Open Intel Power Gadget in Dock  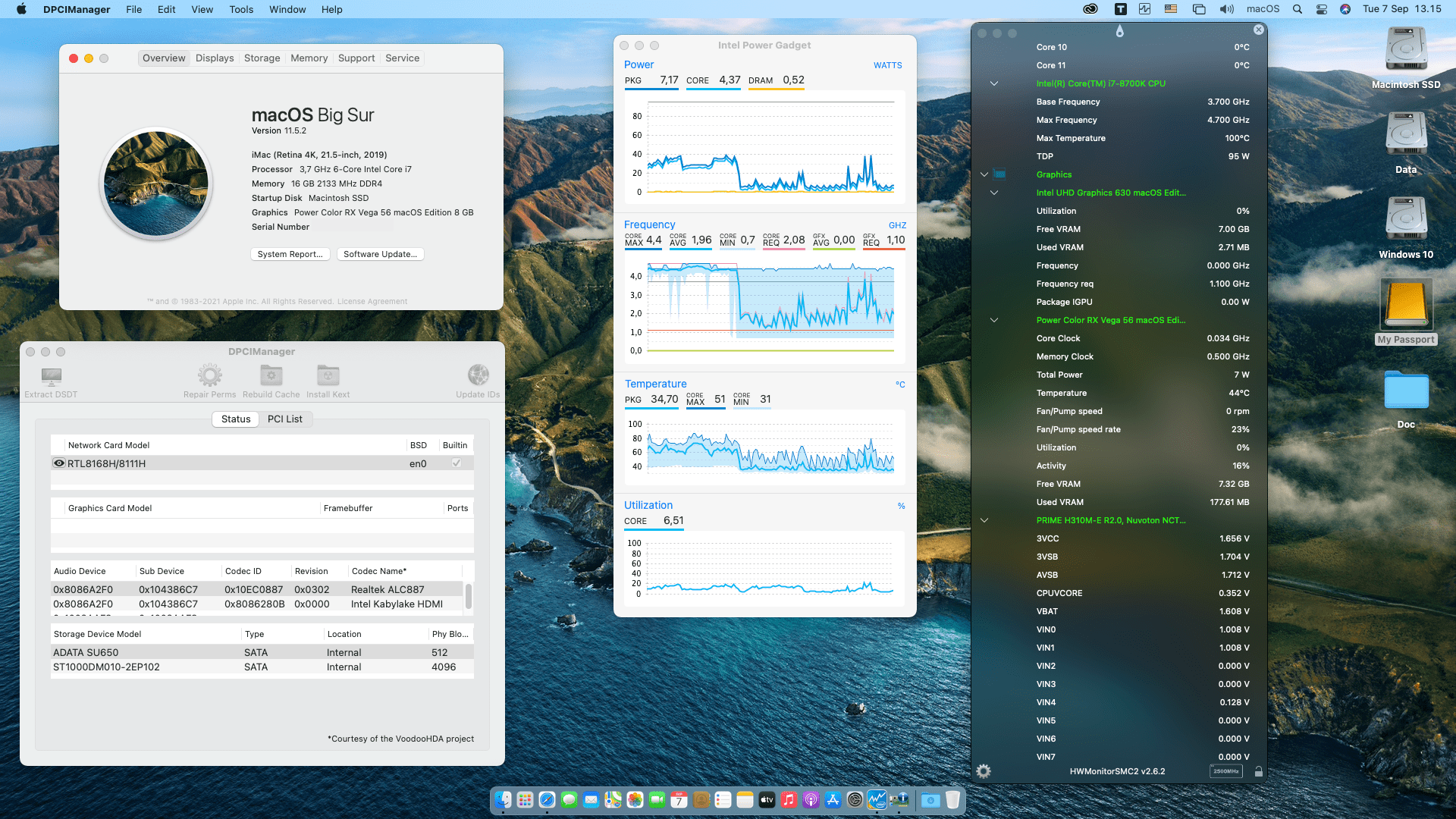coord(877,799)
